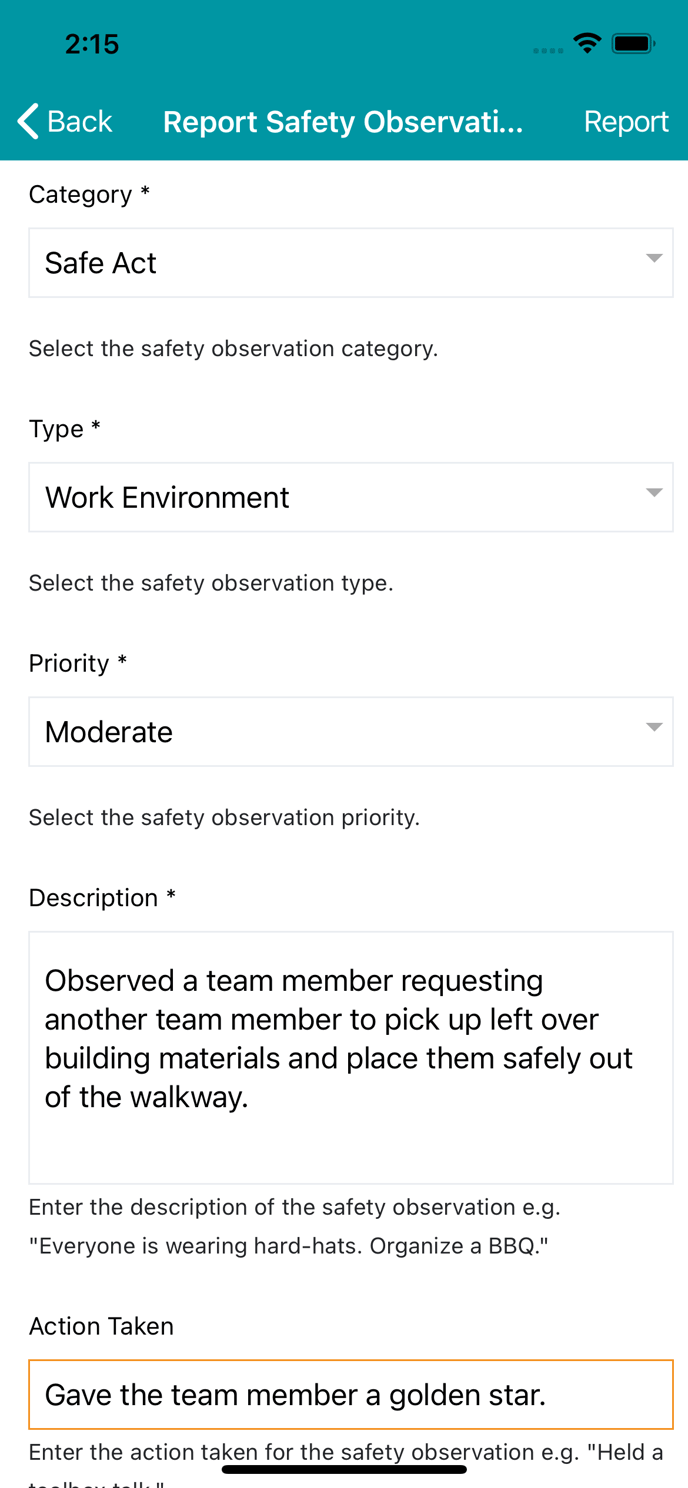The image size is (688, 1488).
Task: Select the Safe Act category field
Action: (x=351, y=263)
